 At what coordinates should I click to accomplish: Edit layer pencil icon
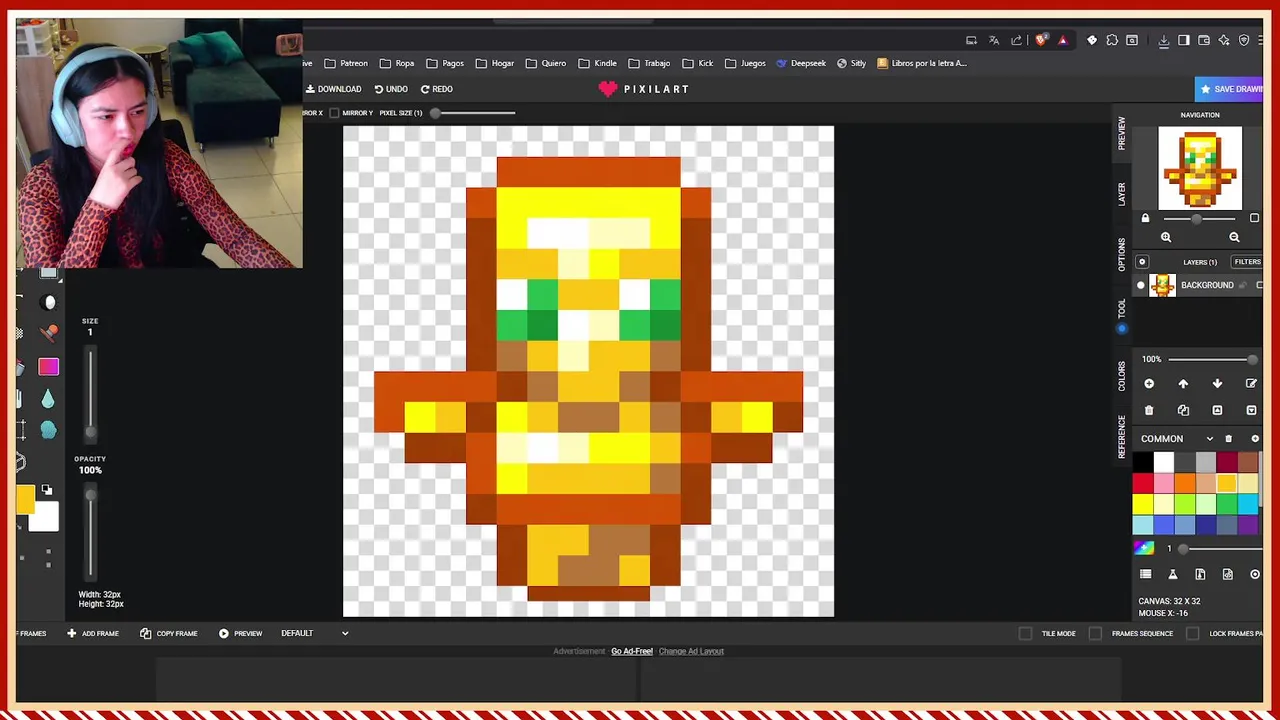tap(1251, 384)
